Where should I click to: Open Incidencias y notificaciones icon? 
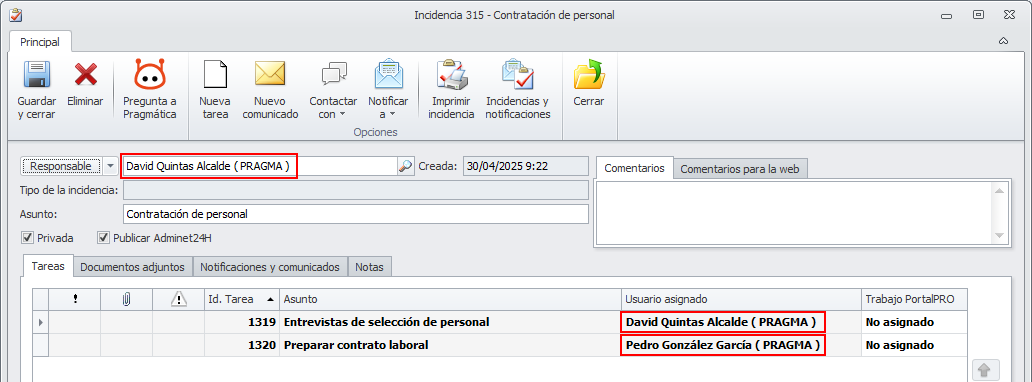tap(517, 74)
